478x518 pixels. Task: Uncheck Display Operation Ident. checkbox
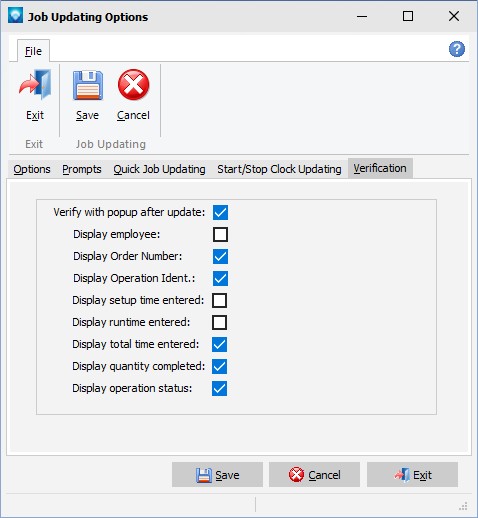(220, 278)
